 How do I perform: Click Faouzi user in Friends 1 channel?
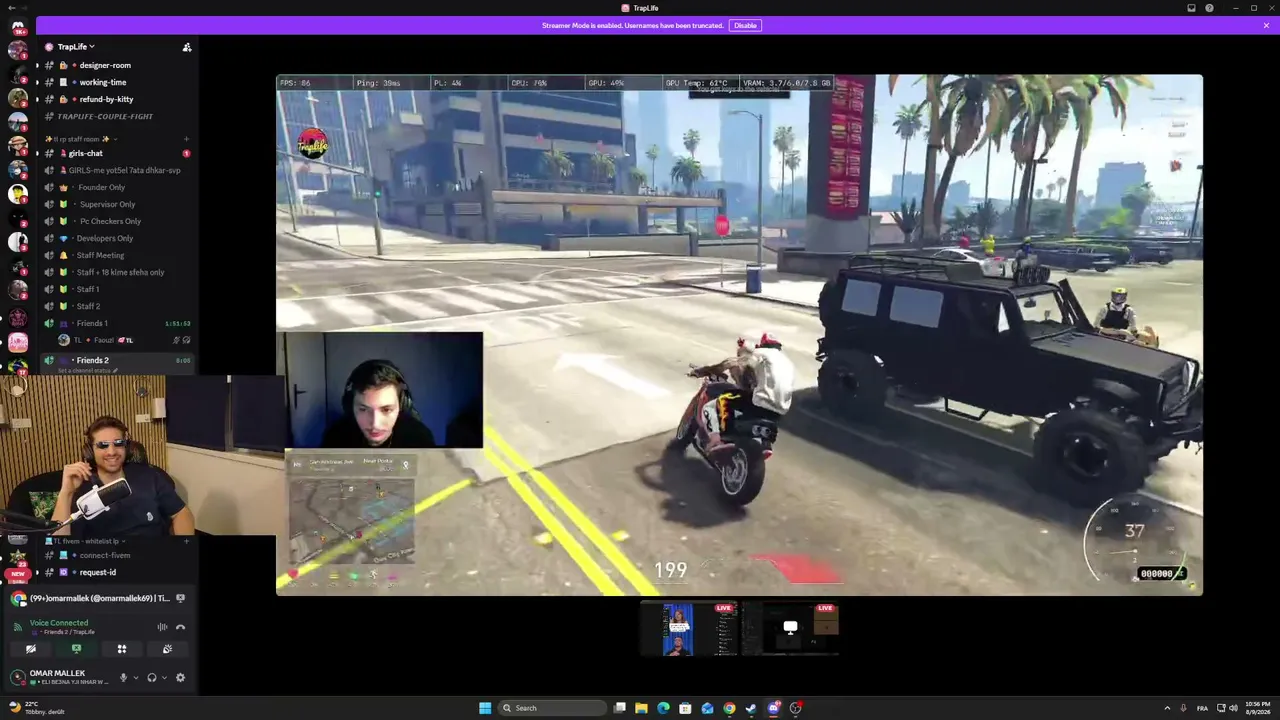coord(124,340)
